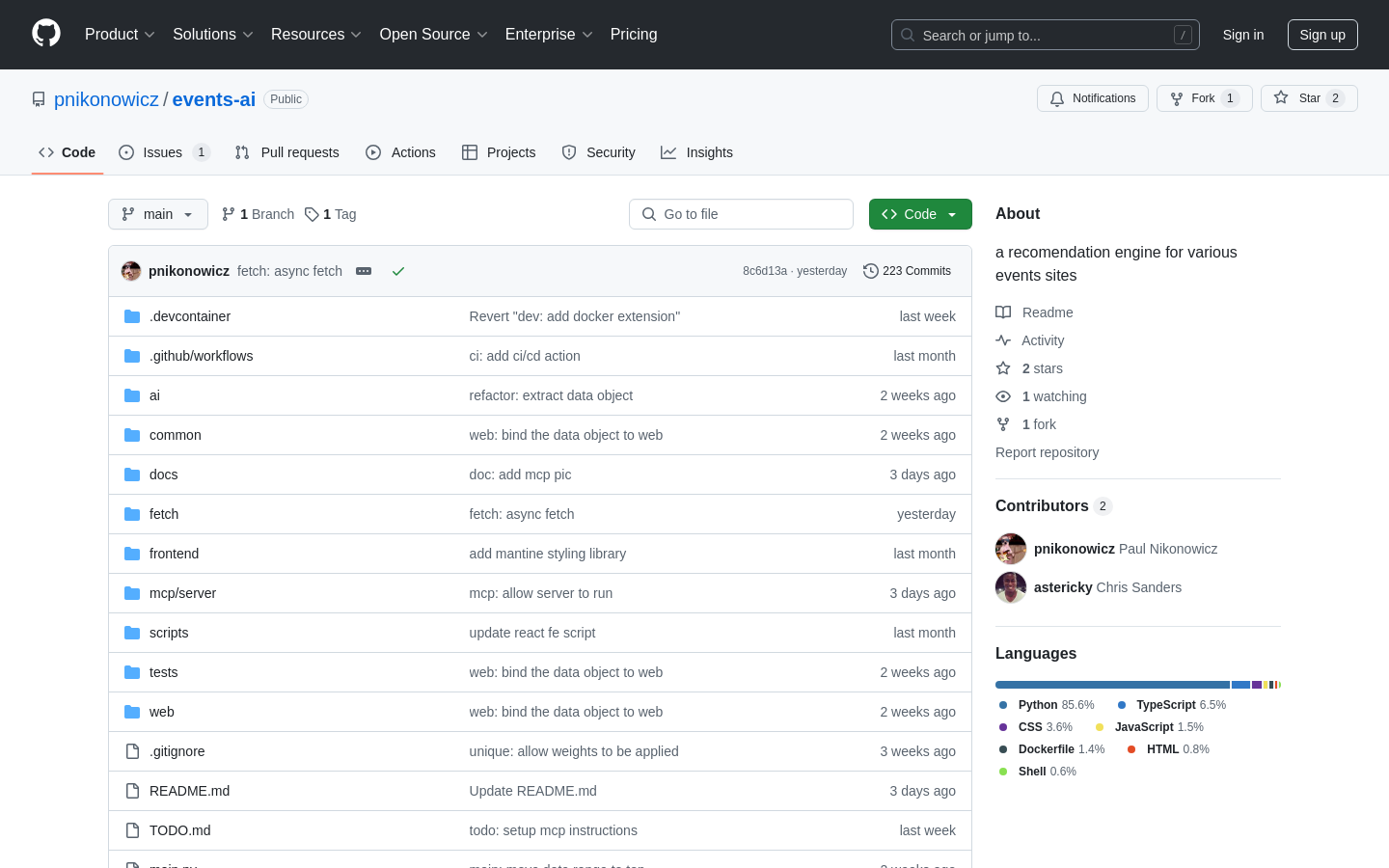
Task: Expand the Open Source menu
Action: pyautogui.click(x=434, y=35)
